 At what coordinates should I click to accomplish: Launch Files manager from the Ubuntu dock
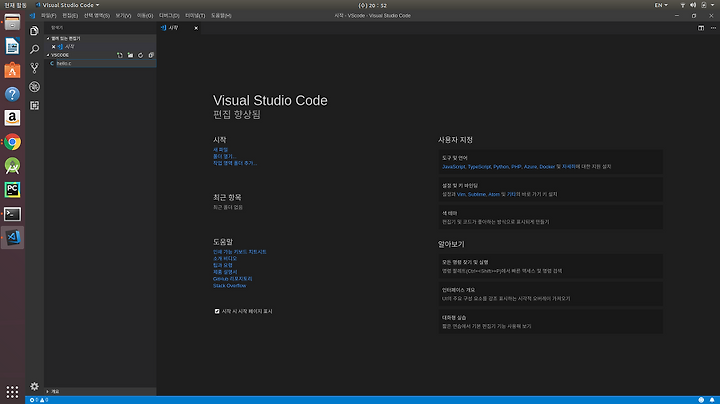pyautogui.click(x=12, y=22)
